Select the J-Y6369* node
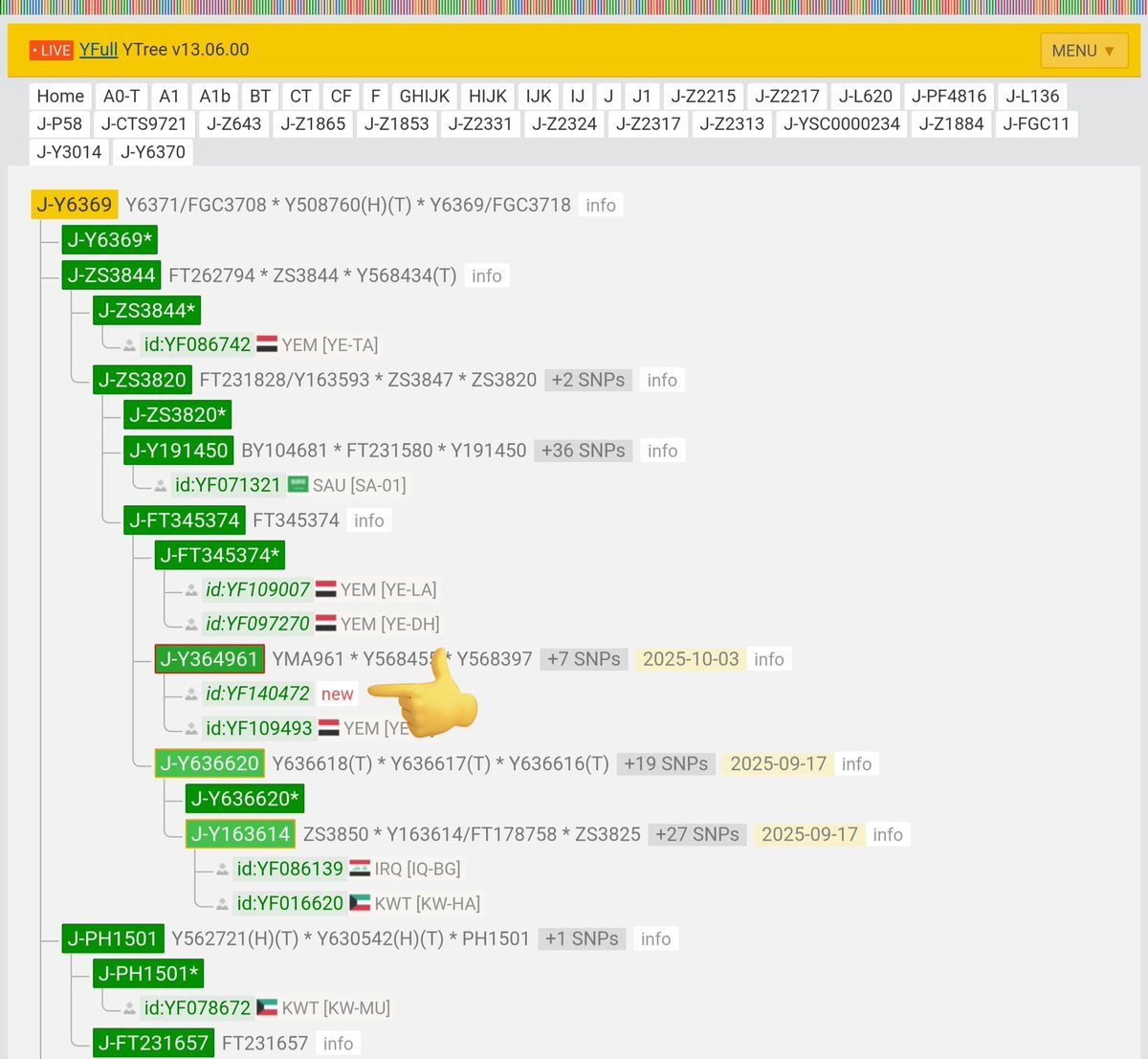 (110, 240)
